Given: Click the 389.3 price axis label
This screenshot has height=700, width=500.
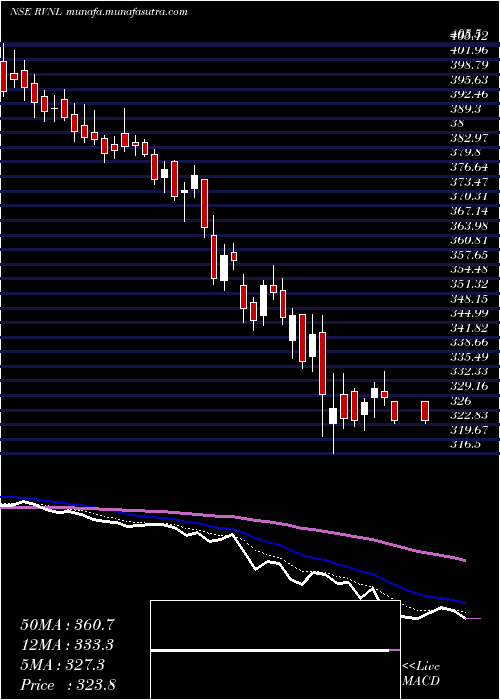Looking at the screenshot, I should pyautogui.click(x=466, y=108).
